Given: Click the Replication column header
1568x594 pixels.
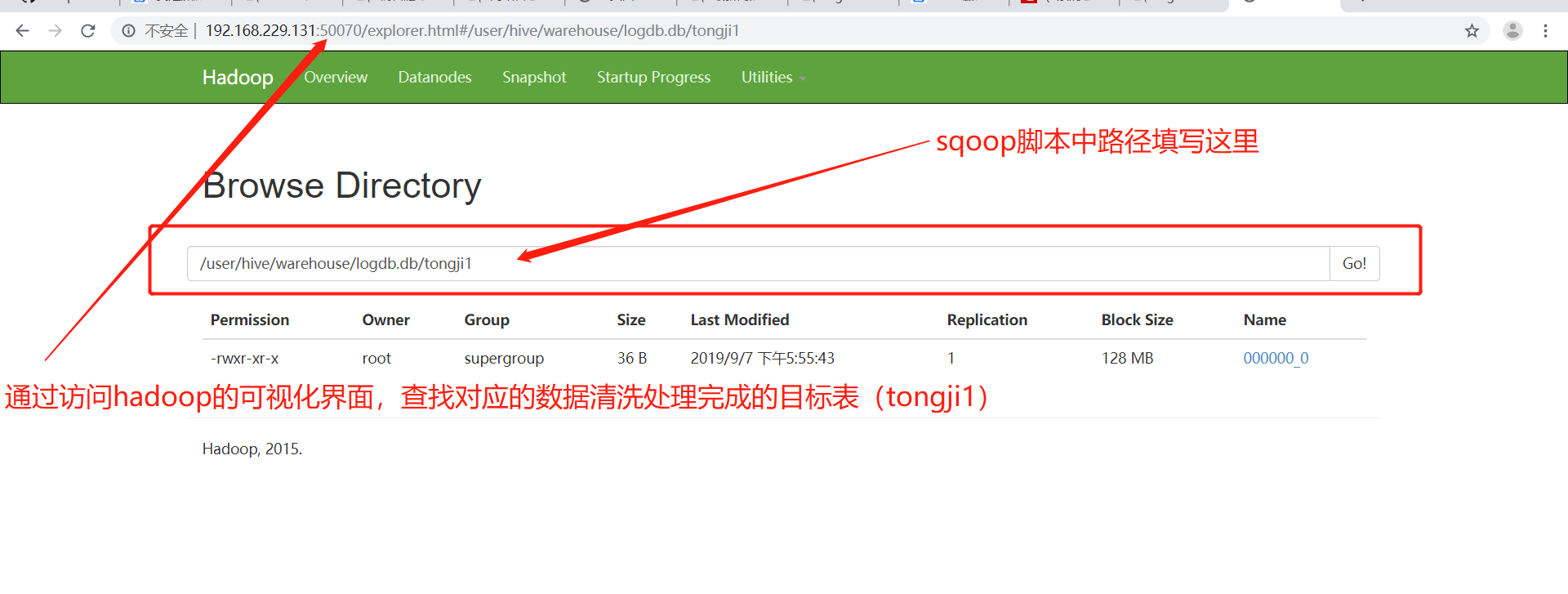Looking at the screenshot, I should [987, 319].
